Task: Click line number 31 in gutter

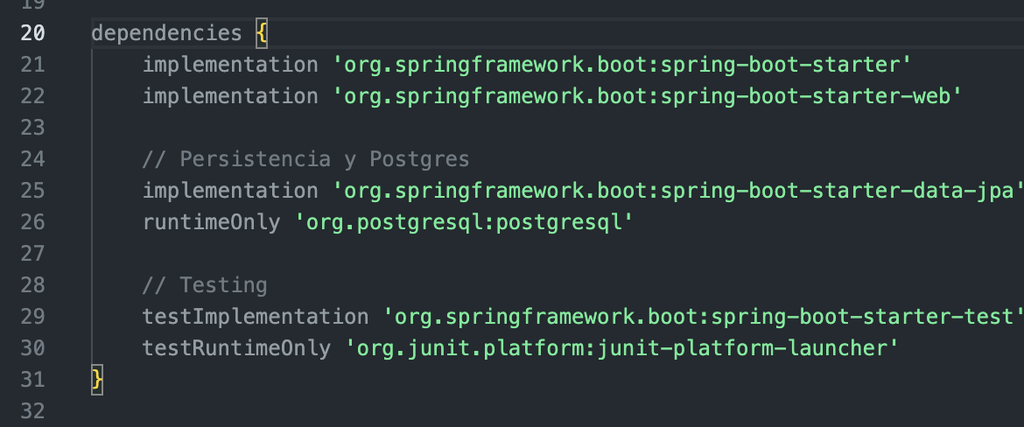Action: pos(33,380)
